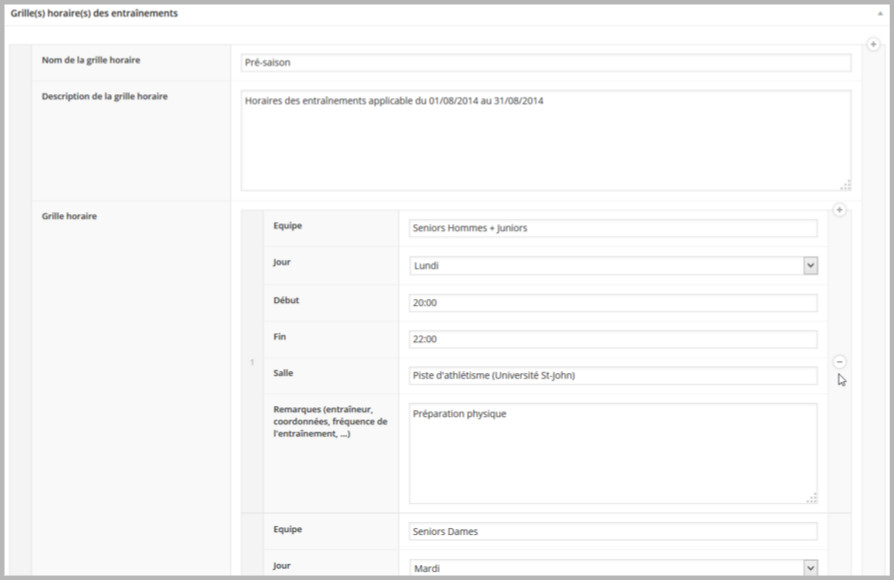Edit the Début field with 20:00
This screenshot has width=894, height=580.
pyautogui.click(x=613, y=303)
